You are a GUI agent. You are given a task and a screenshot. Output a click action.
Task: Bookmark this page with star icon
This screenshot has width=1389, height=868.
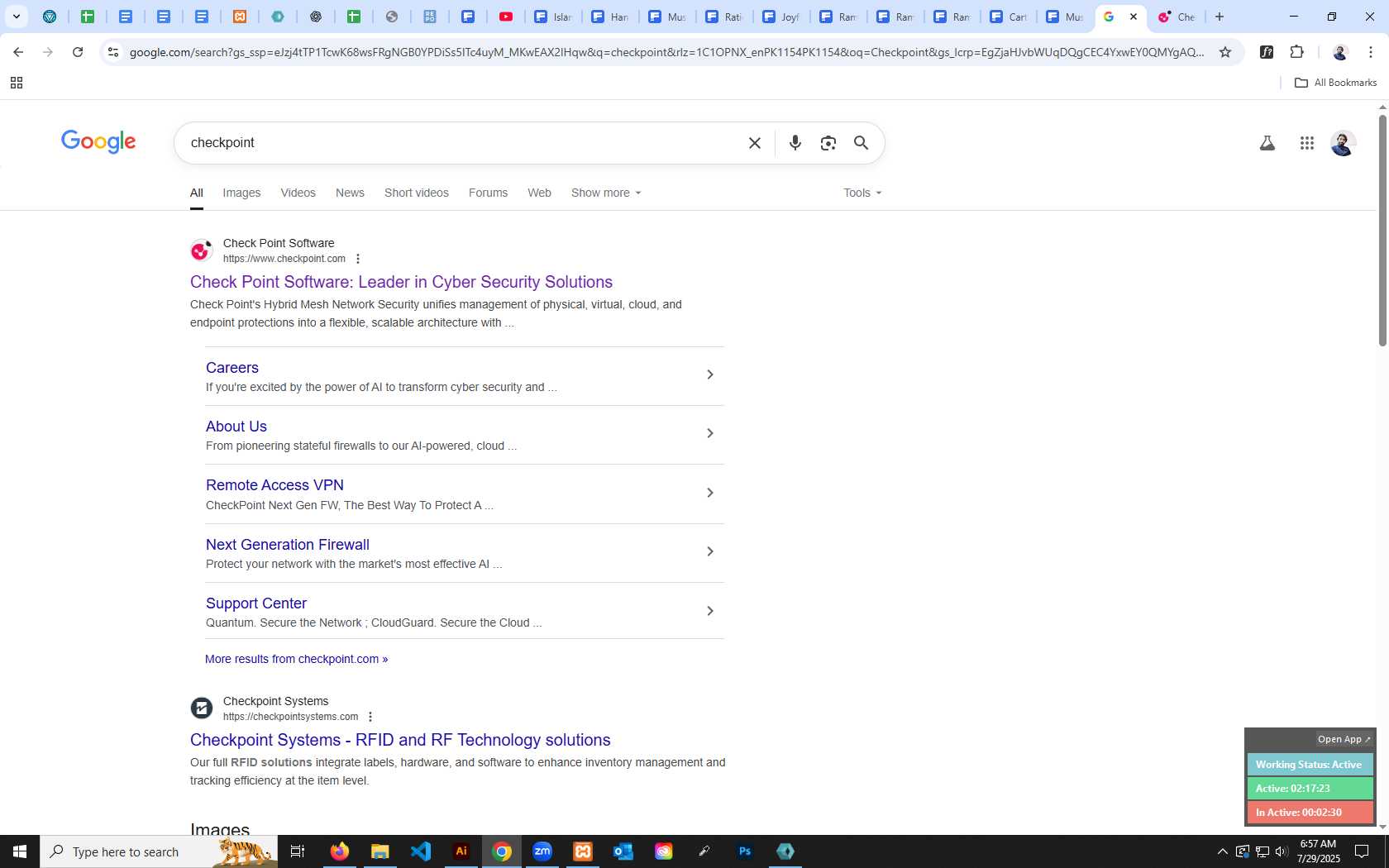coord(1225,52)
